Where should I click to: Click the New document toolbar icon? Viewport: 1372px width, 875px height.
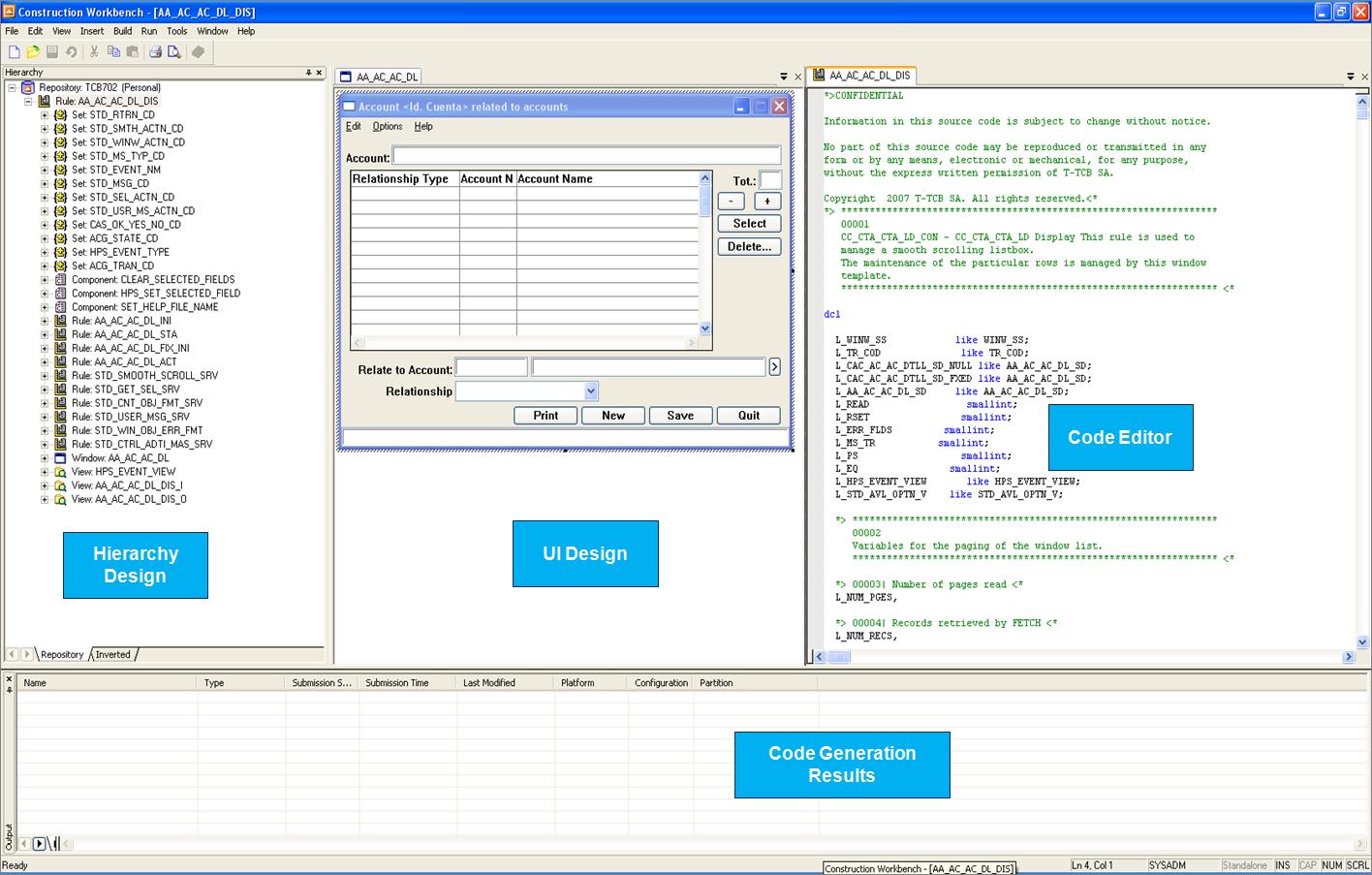(x=14, y=52)
